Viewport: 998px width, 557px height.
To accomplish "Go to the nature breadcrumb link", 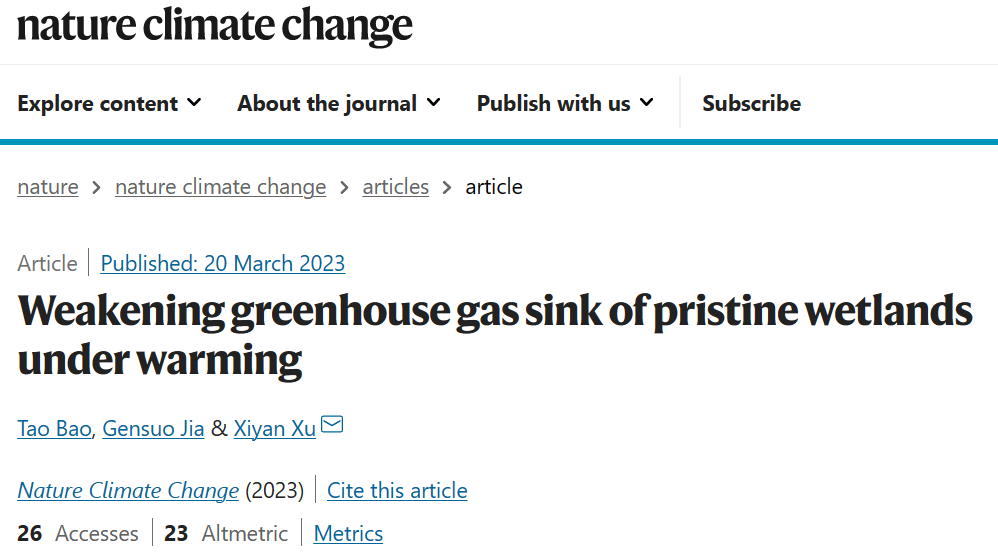I will (x=48, y=187).
